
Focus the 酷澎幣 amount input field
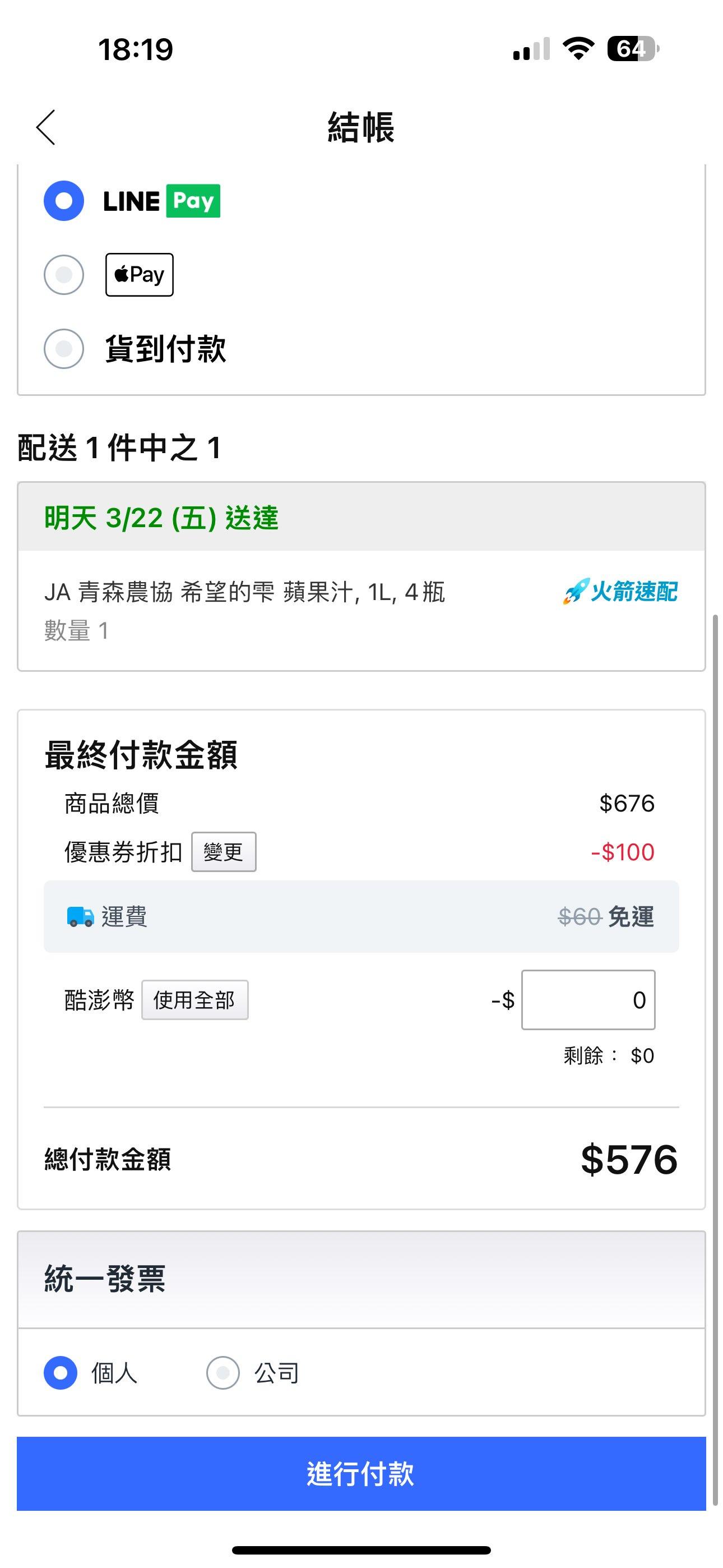pyautogui.click(x=588, y=1000)
